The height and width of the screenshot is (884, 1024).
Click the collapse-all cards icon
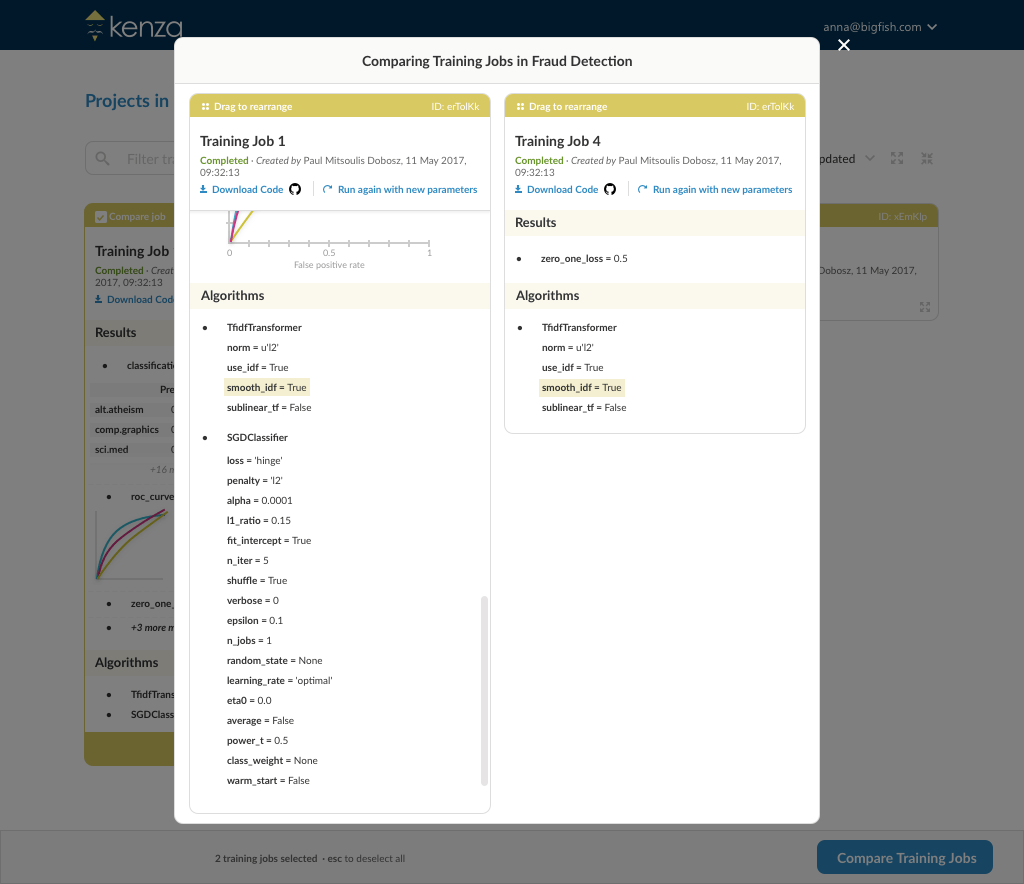pyautogui.click(x=927, y=159)
